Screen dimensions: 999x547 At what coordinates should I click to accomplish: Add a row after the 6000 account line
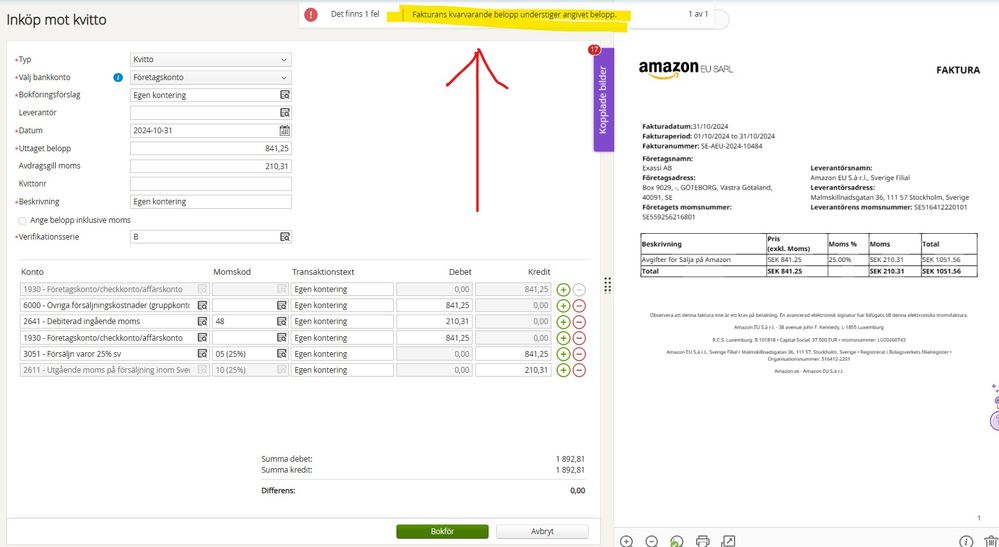(x=563, y=305)
